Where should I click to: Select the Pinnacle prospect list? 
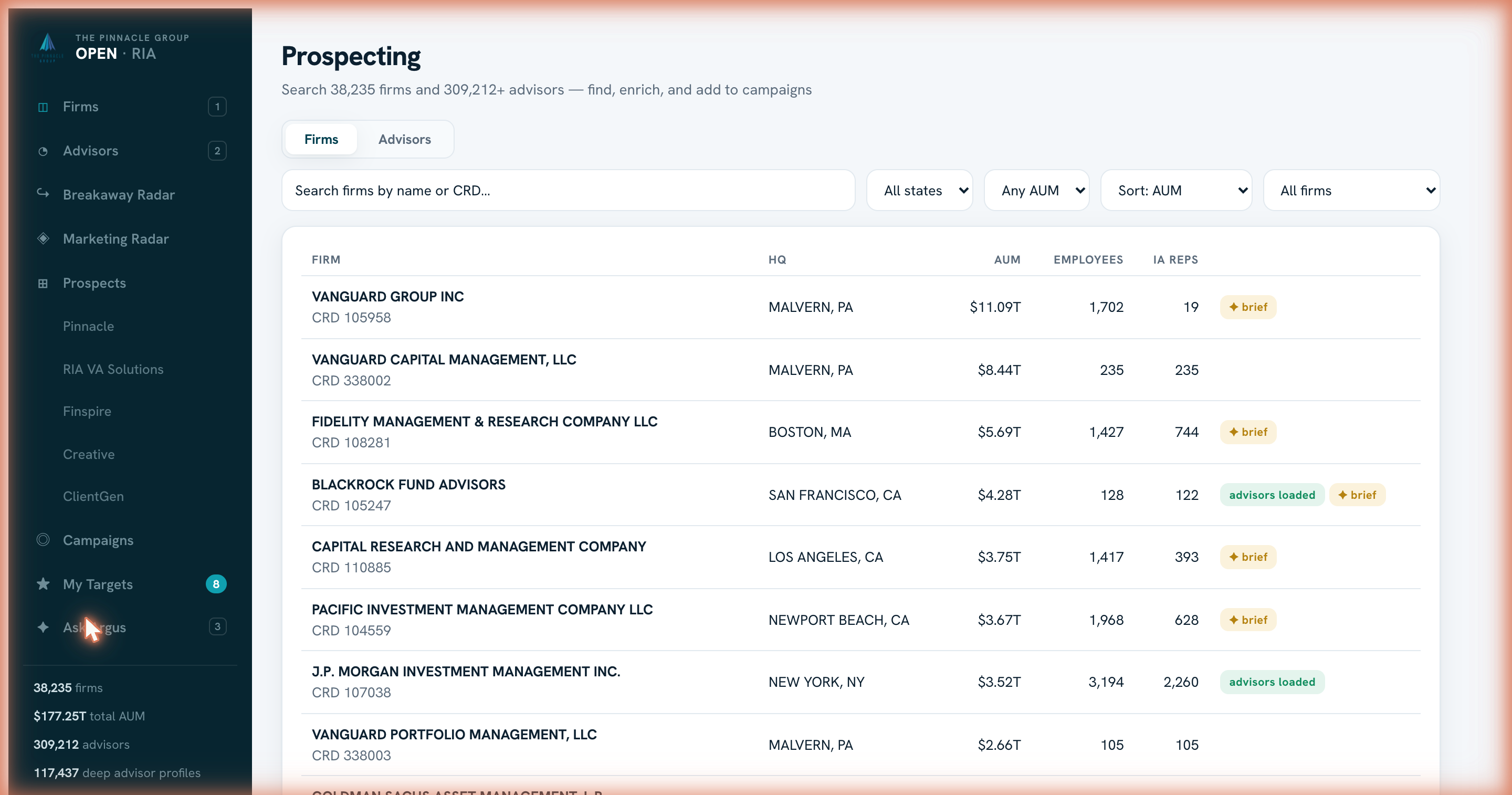(x=89, y=326)
